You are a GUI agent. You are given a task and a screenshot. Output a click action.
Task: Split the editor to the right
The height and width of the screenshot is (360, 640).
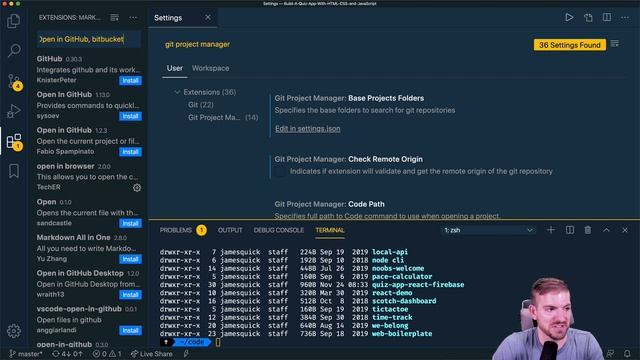(x=607, y=18)
